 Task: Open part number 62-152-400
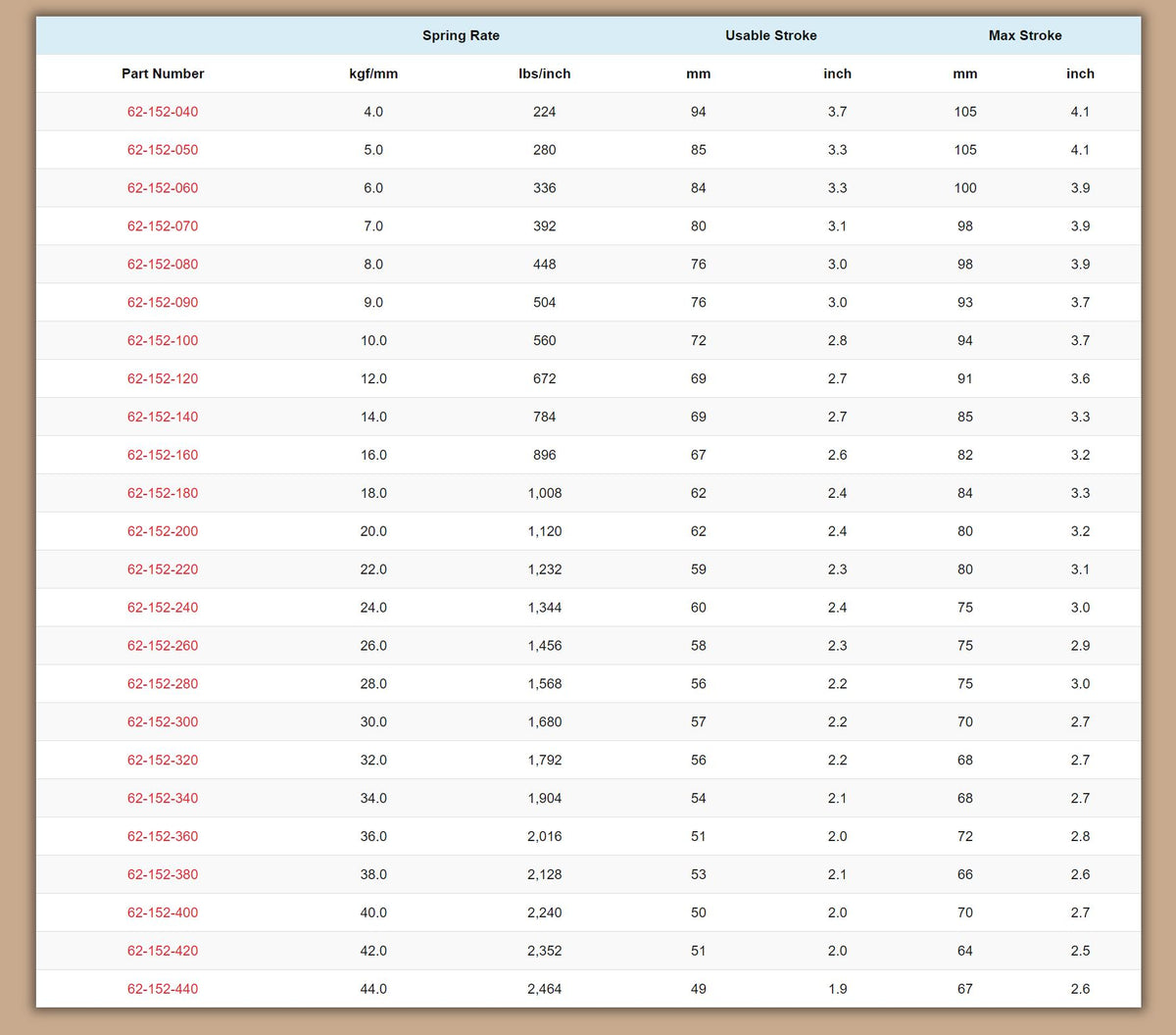coord(163,912)
